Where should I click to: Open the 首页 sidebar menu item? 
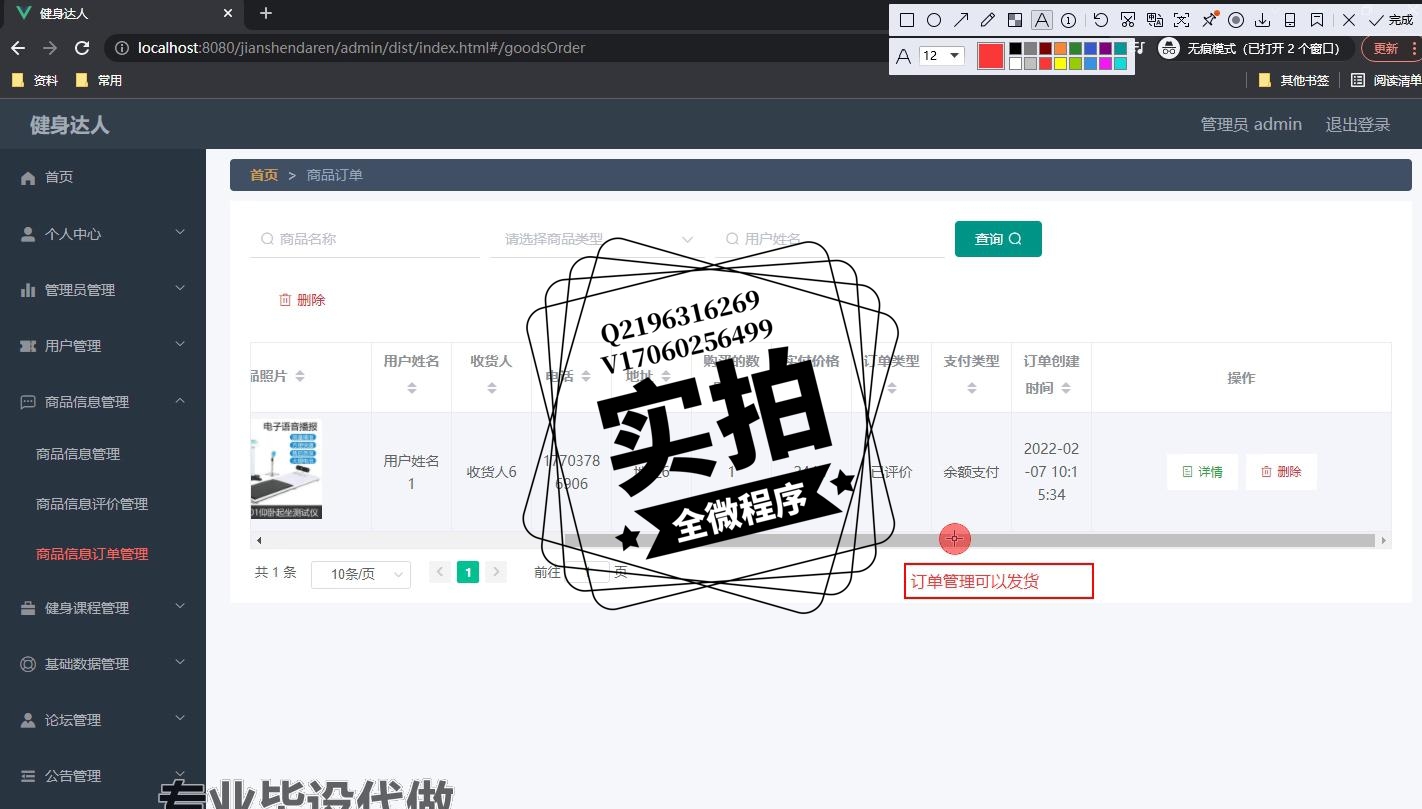(103, 177)
